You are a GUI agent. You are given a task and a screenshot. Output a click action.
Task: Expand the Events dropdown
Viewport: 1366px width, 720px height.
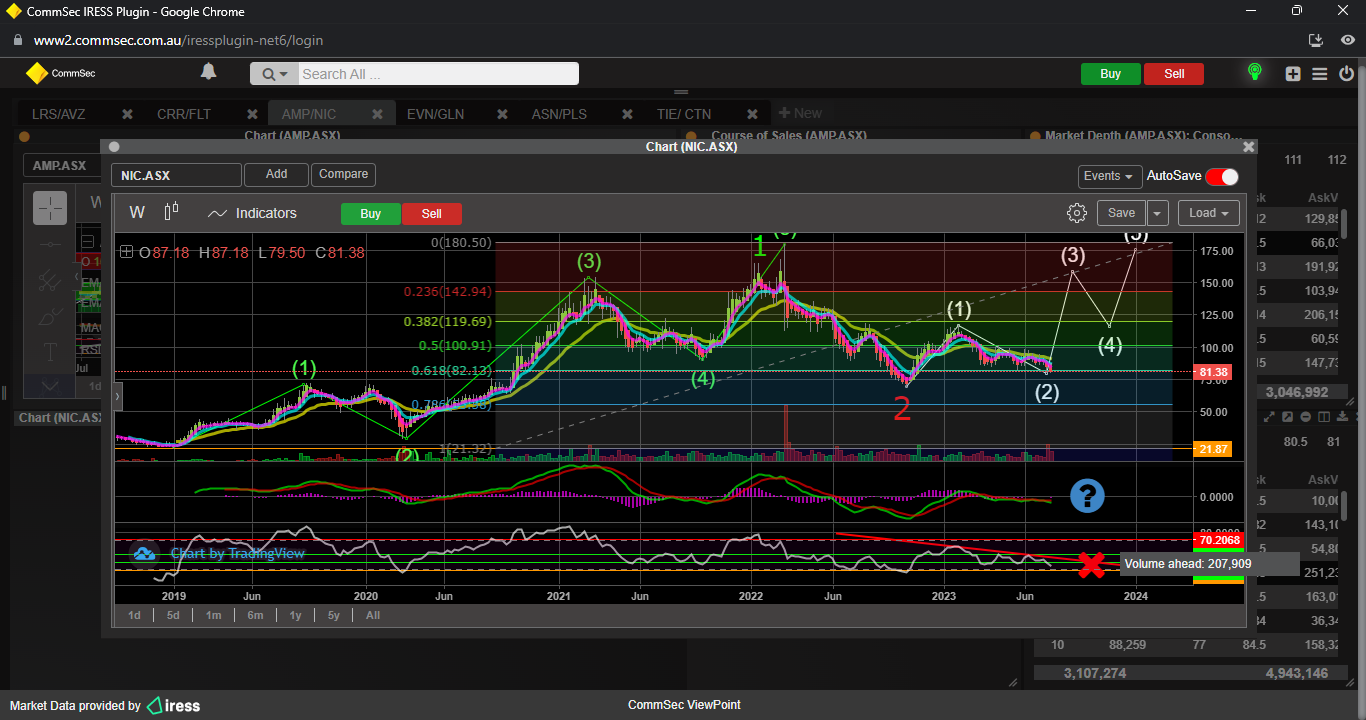tap(1109, 176)
